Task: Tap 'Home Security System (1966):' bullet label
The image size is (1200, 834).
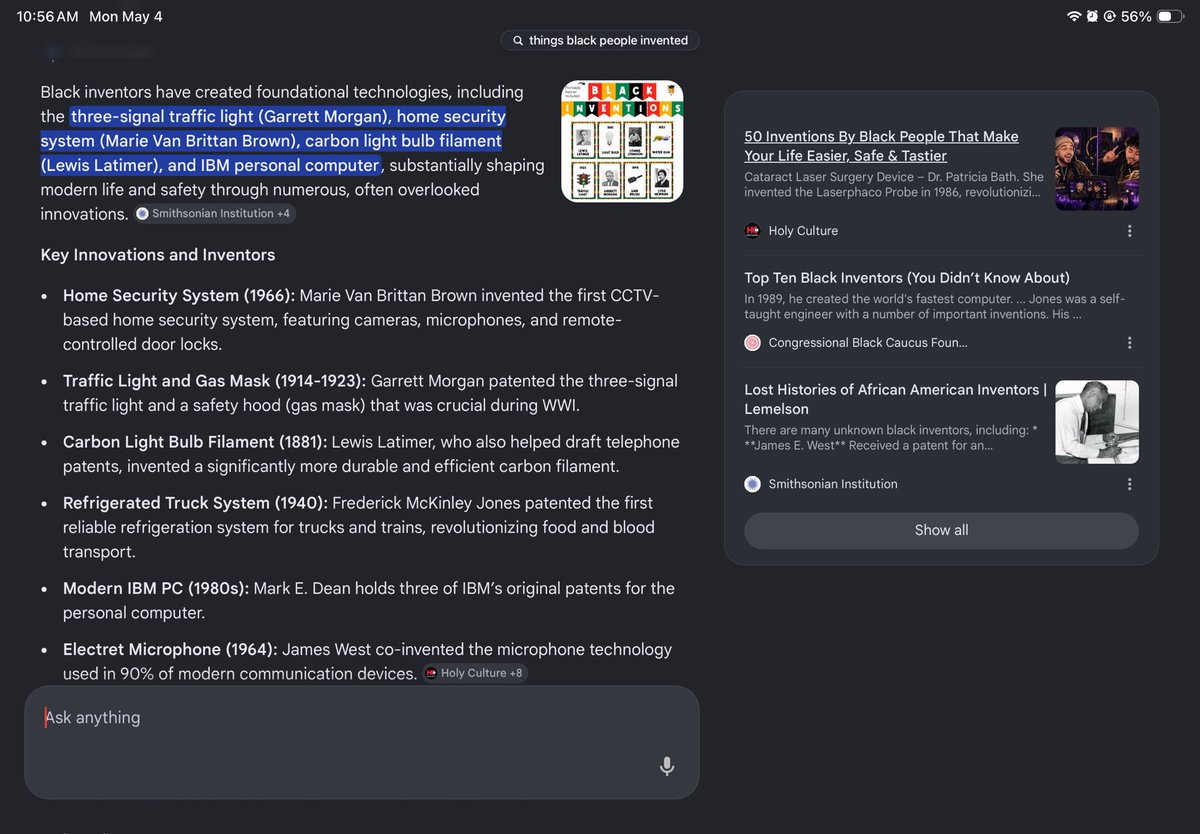Action: (179, 296)
